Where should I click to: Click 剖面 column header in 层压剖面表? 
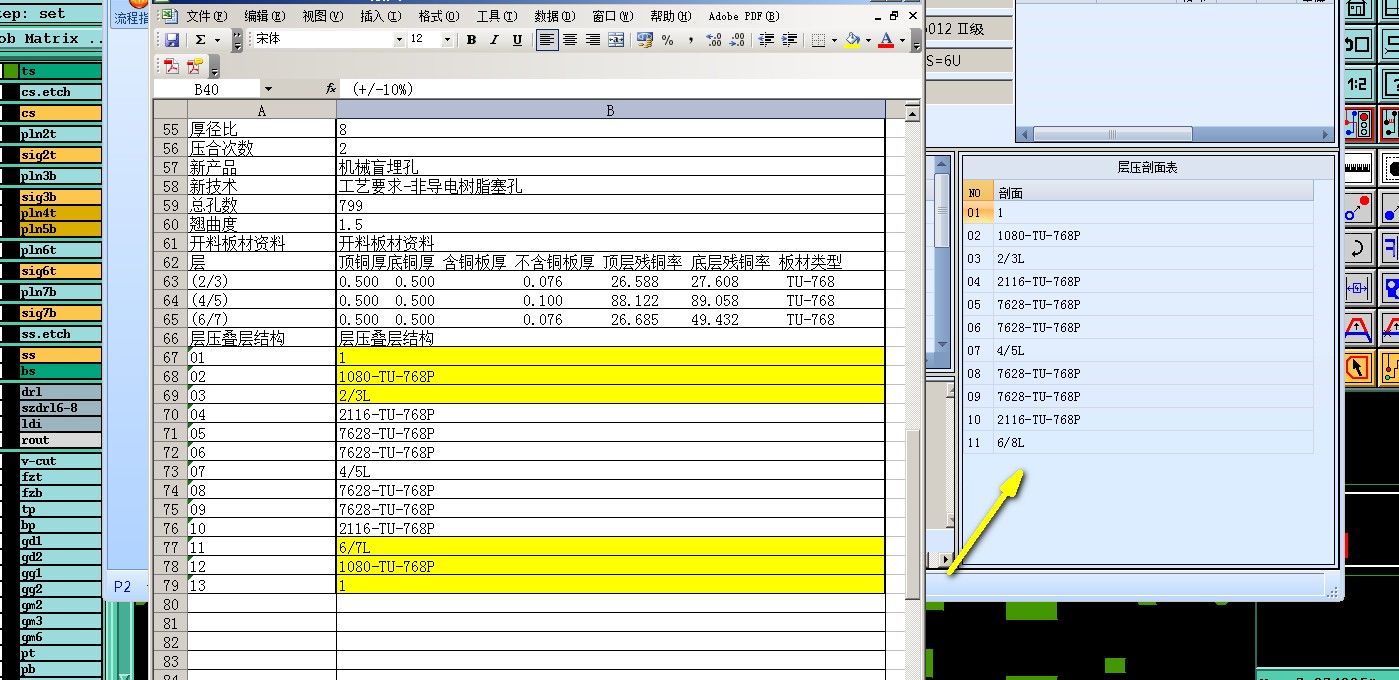pos(1153,192)
